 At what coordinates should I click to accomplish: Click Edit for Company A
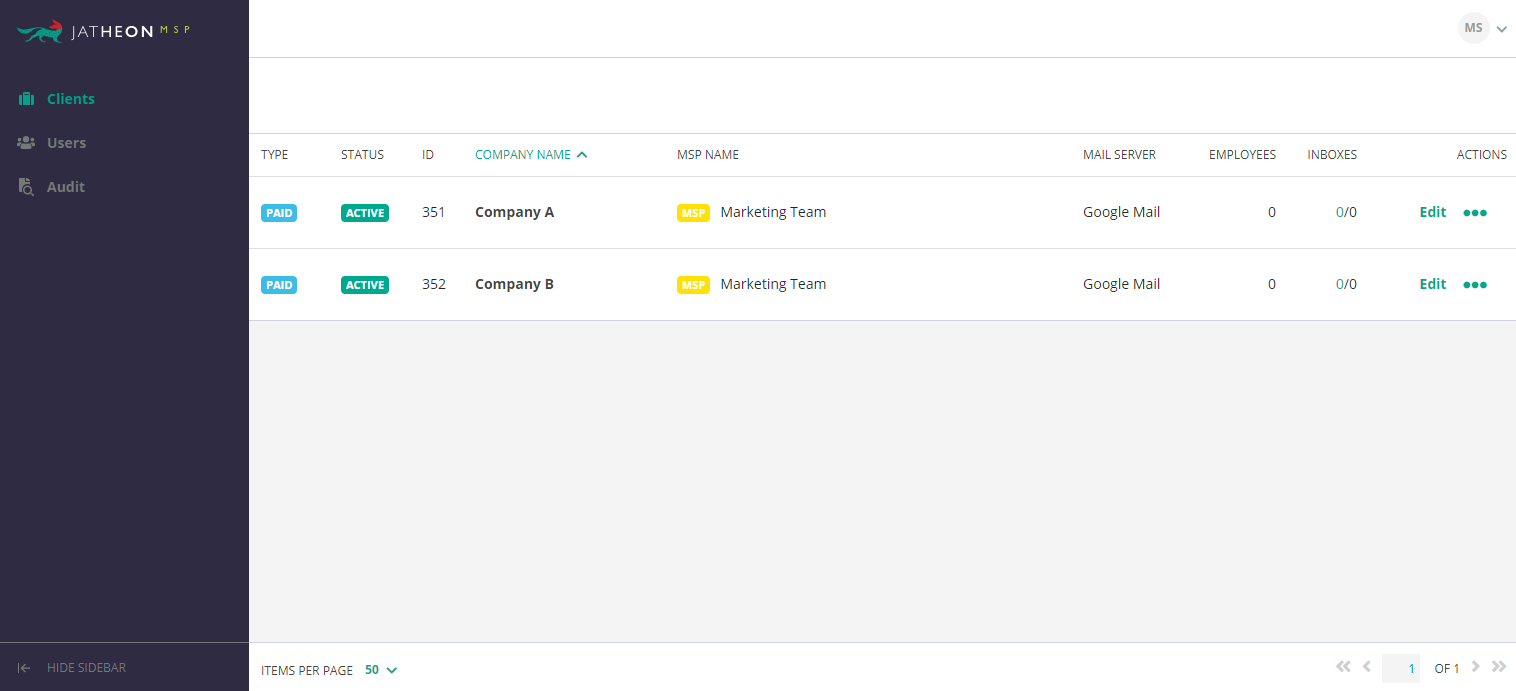1433,212
